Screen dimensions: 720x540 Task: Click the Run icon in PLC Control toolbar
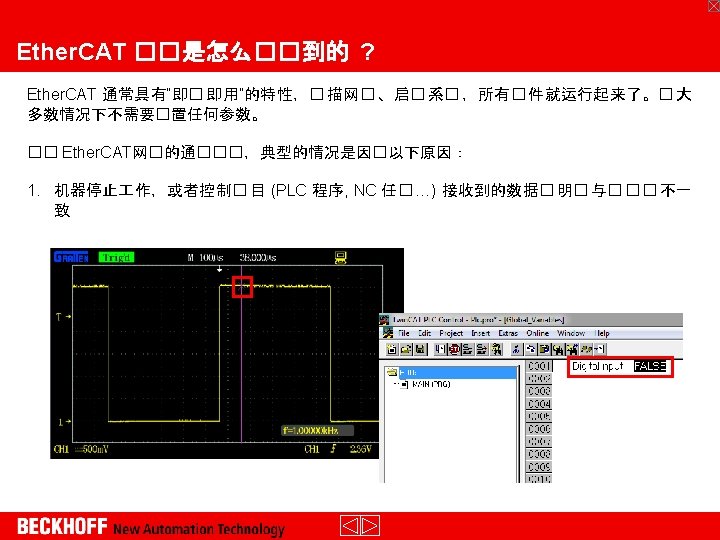click(440, 349)
